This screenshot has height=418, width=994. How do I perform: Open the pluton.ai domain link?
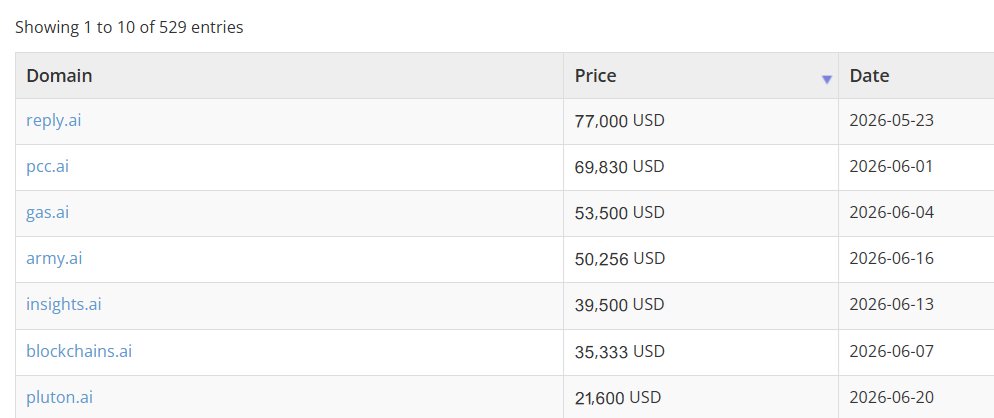[60, 397]
